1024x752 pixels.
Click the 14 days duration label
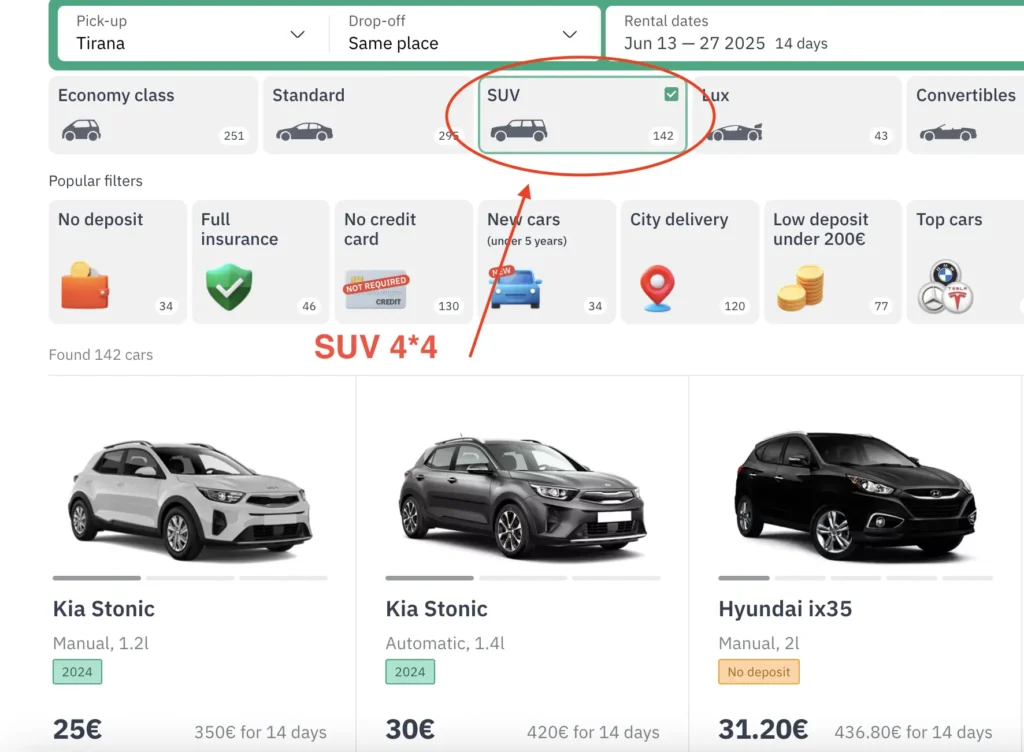click(801, 44)
